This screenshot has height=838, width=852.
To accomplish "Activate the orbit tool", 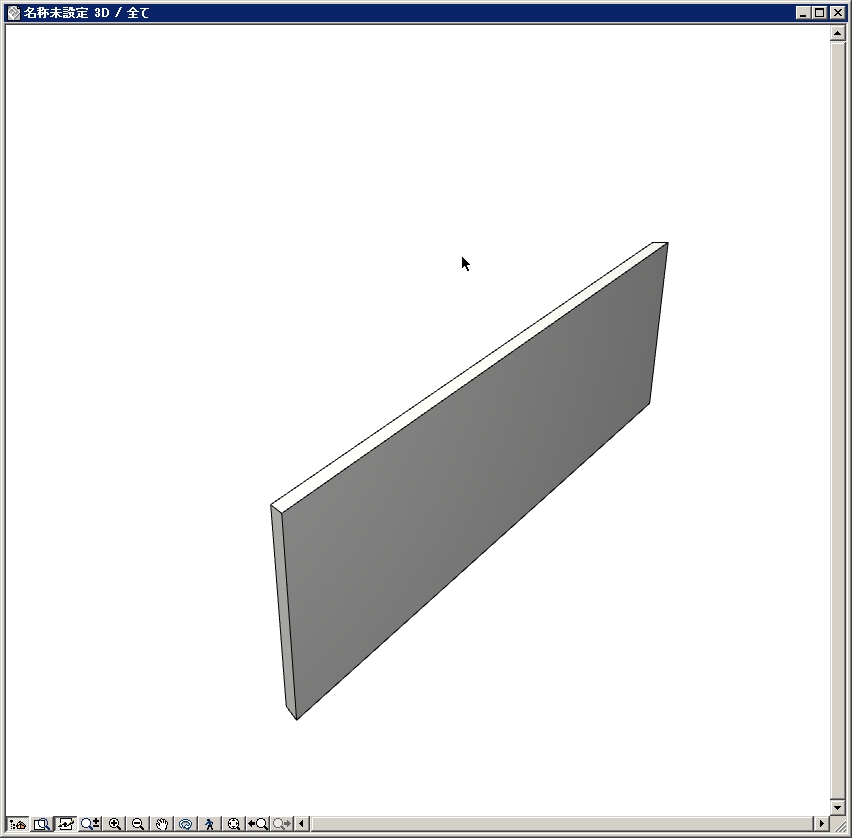I will pyautogui.click(x=185, y=824).
